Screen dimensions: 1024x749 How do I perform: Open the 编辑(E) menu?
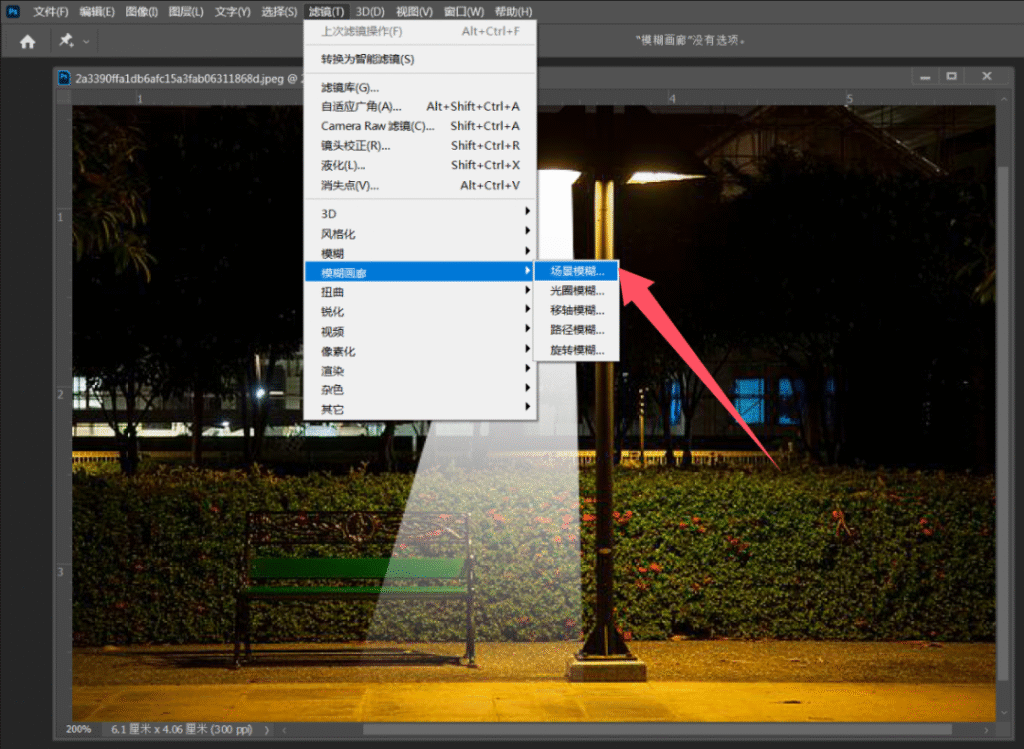point(97,12)
